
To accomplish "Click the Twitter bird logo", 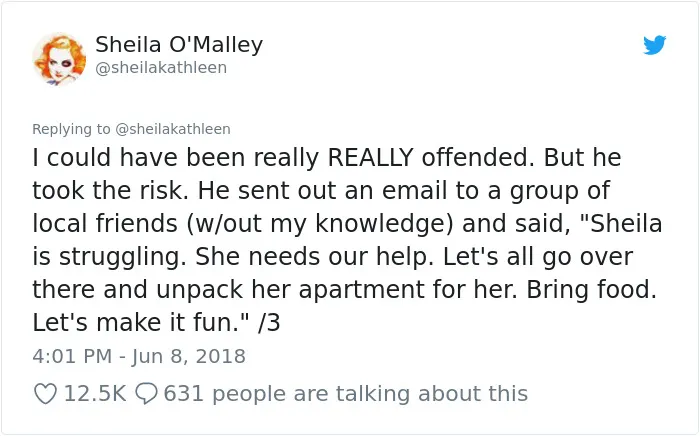I will click(654, 45).
